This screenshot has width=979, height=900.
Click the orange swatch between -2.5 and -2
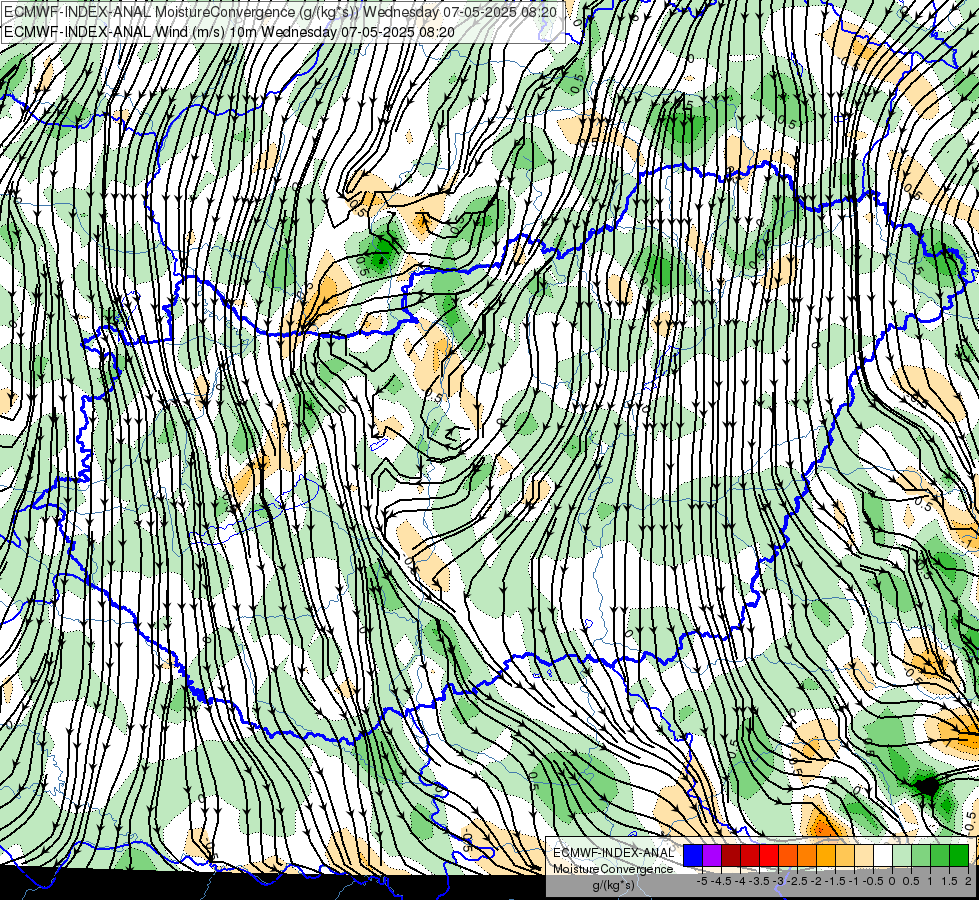(x=807, y=856)
